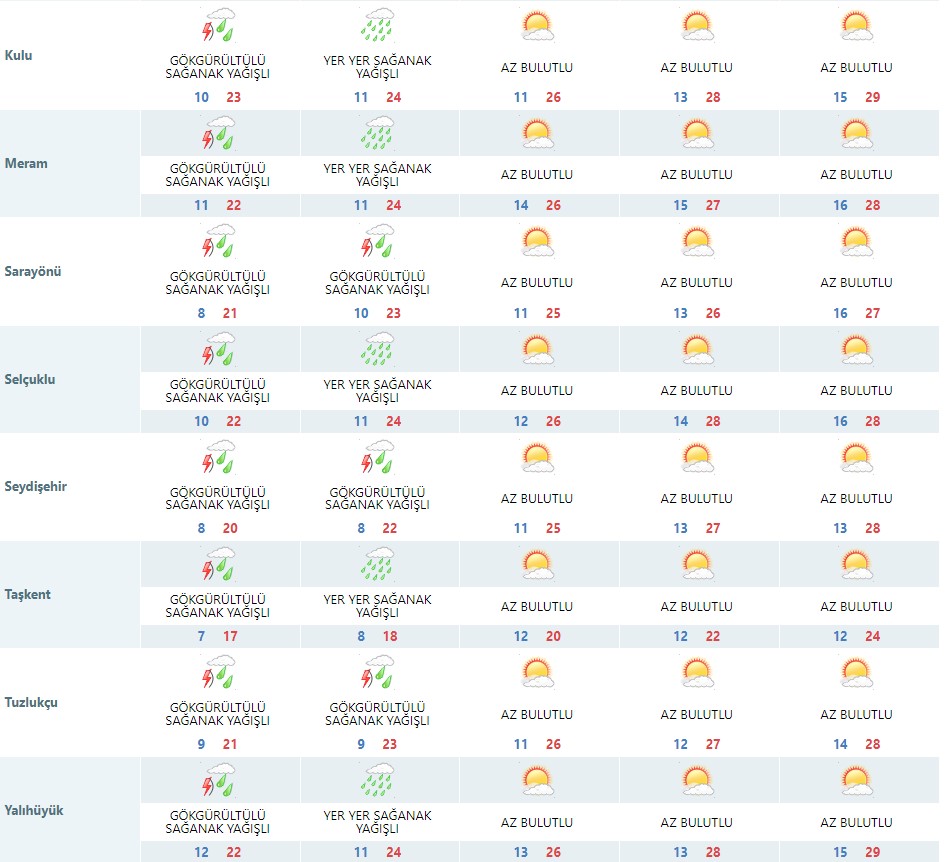This screenshot has width=945, height=862.
Task: Click Kulu's high temperature 29
Action: pos(873,97)
